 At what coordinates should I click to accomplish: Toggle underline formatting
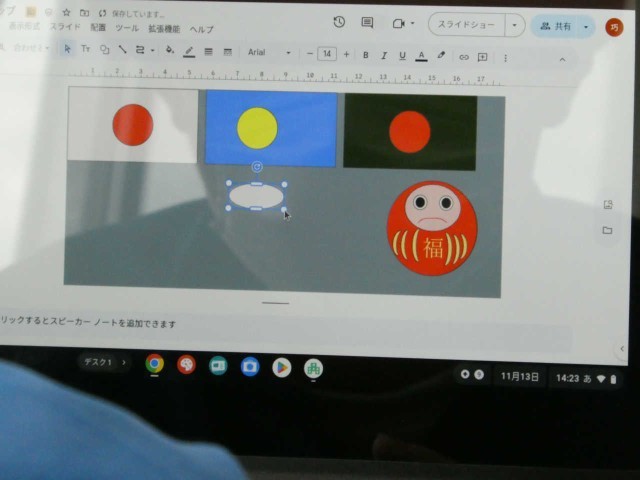tap(402, 56)
